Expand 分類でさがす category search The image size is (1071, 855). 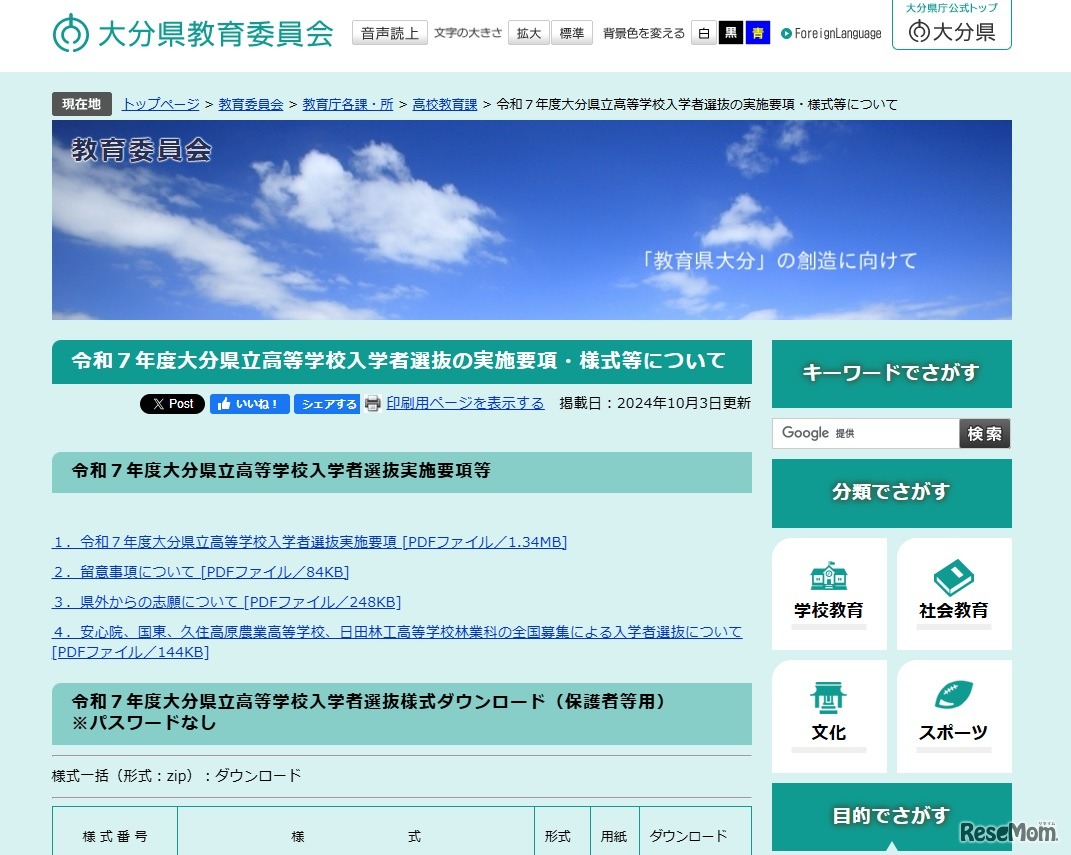891,493
